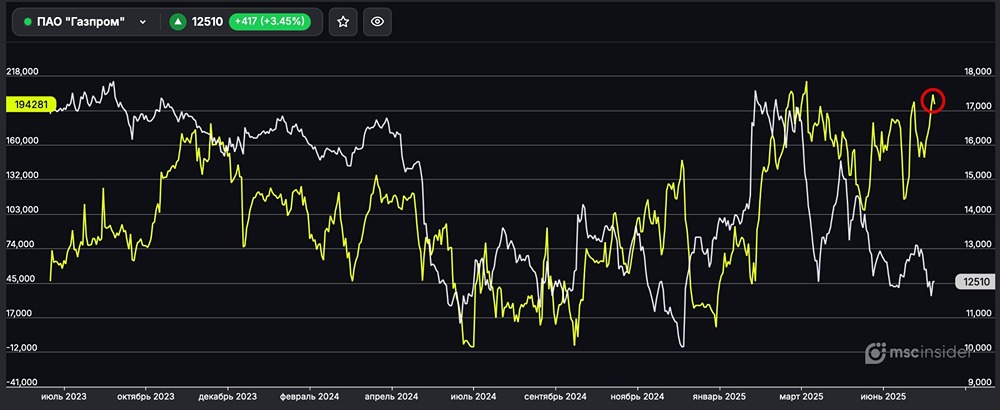Click the 74,000 left axis value
Viewport: 1000px width, 410px height.
[x=22, y=245]
